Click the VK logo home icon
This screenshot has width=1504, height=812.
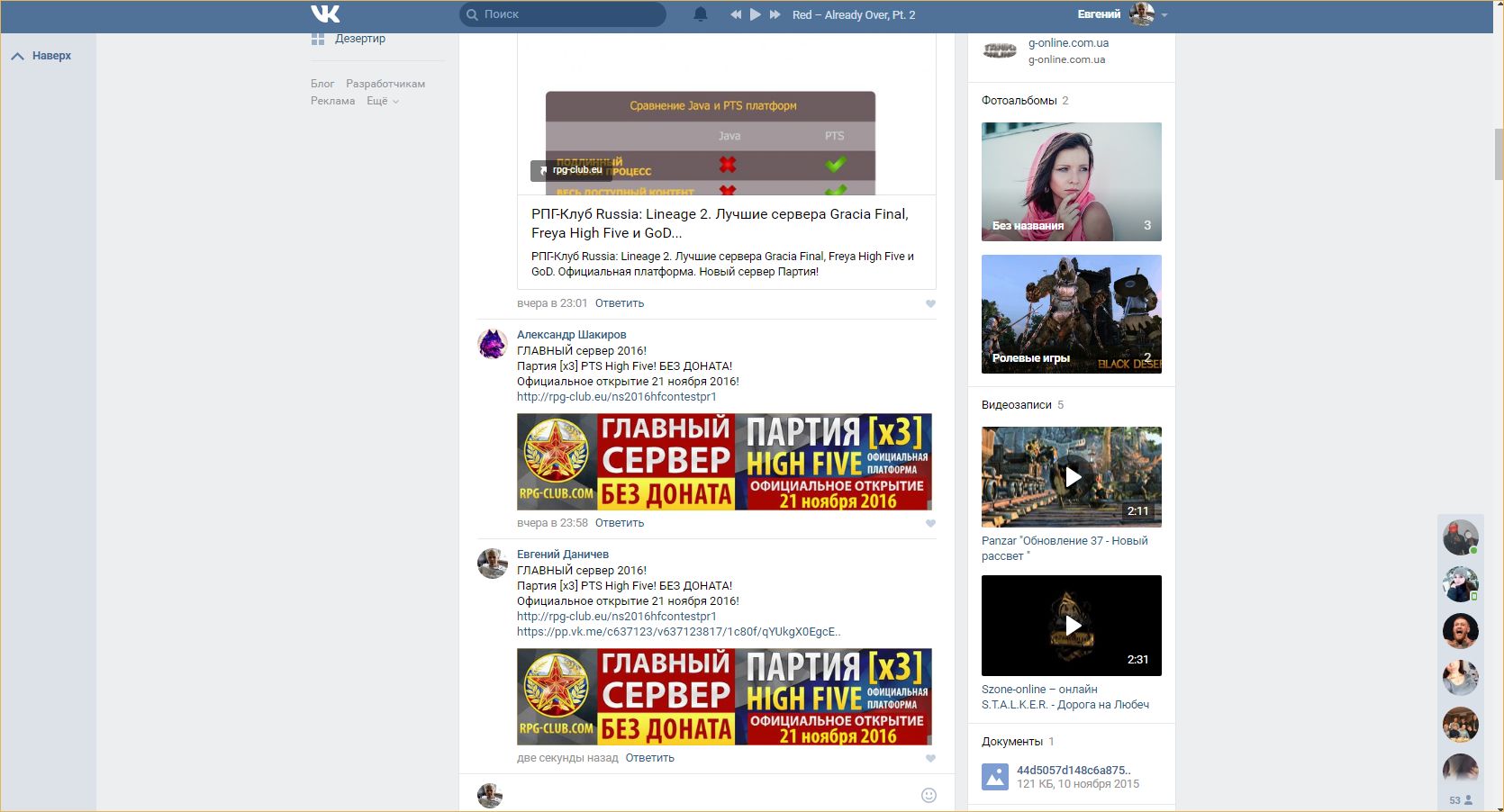pyautogui.click(x=325, y=14)
